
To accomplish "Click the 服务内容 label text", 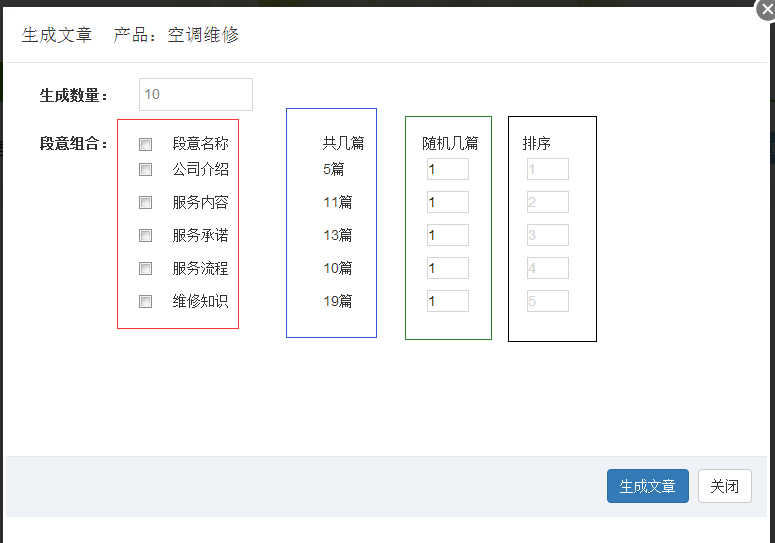I will [200, 203].
